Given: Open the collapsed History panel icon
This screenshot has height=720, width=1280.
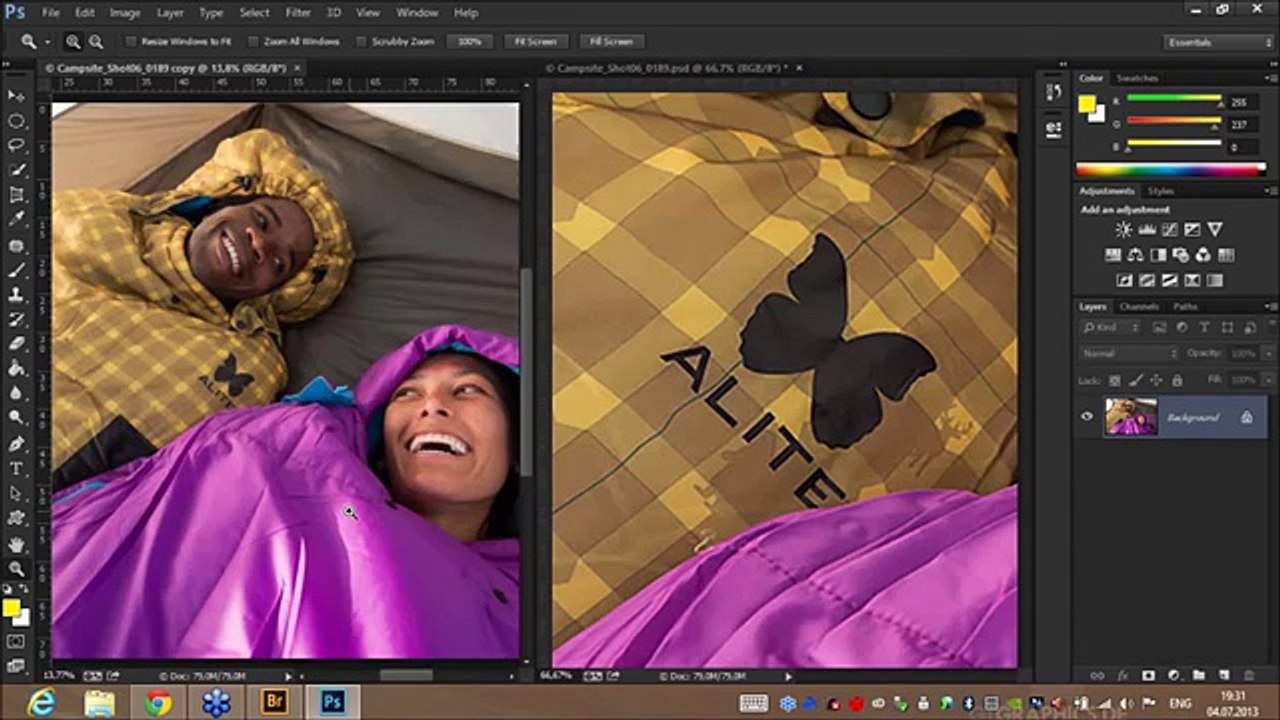Looking at the screenshot, I should click(x=1053, y=92).
